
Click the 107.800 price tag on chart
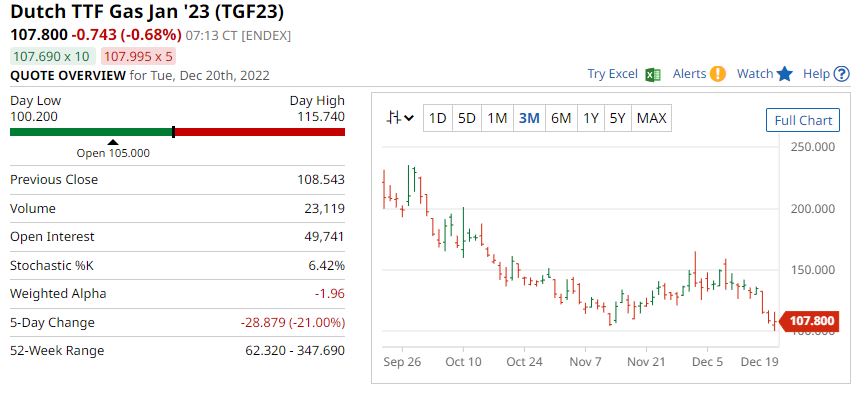pos(810,321)
